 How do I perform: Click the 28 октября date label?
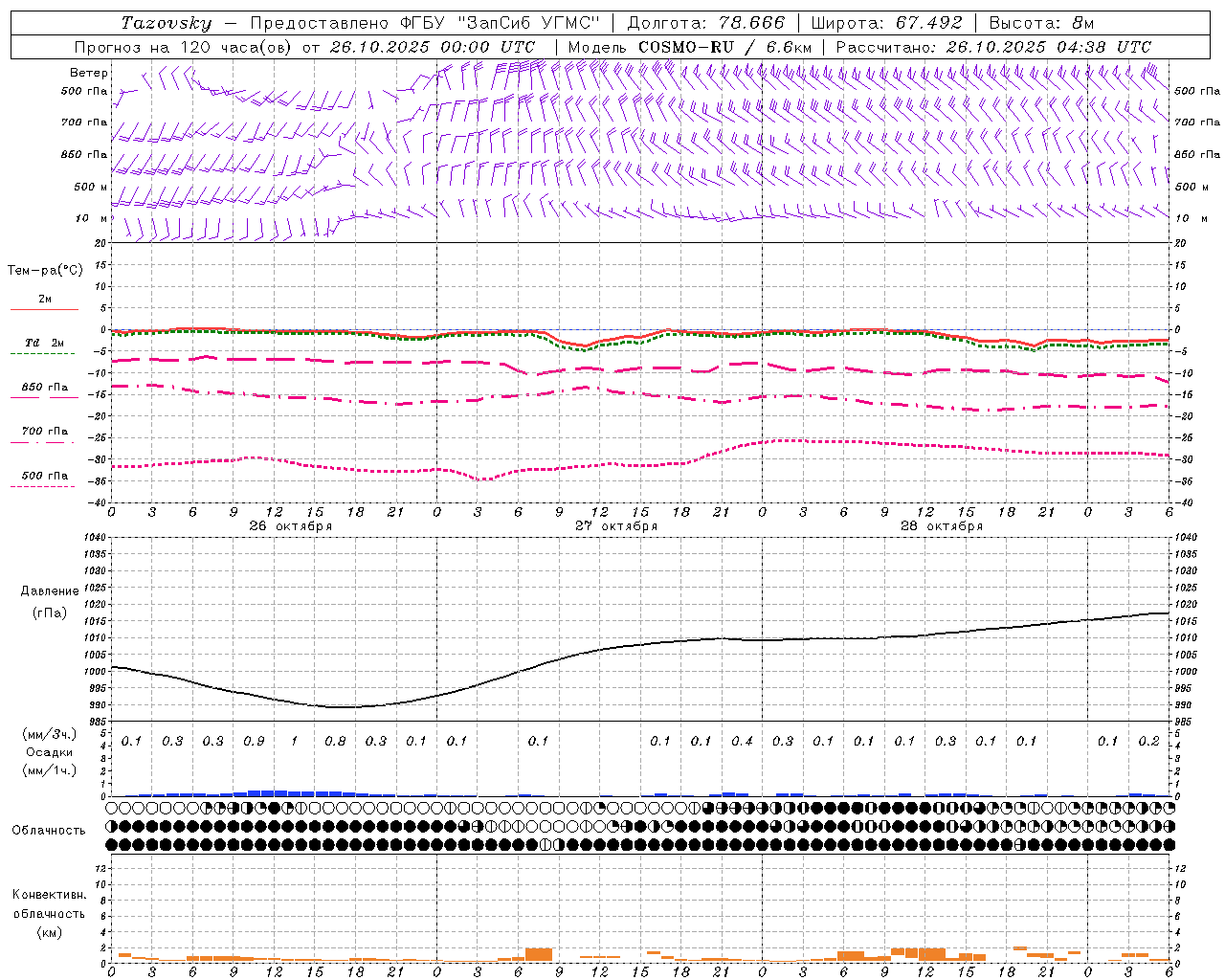pyautogui.click(x=942, y=526)
